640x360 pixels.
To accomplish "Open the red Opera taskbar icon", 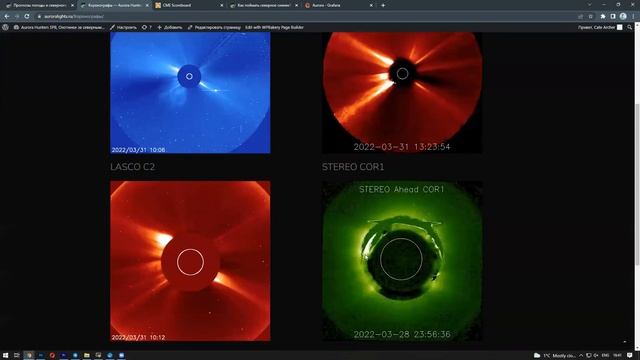I will [52, 356].
